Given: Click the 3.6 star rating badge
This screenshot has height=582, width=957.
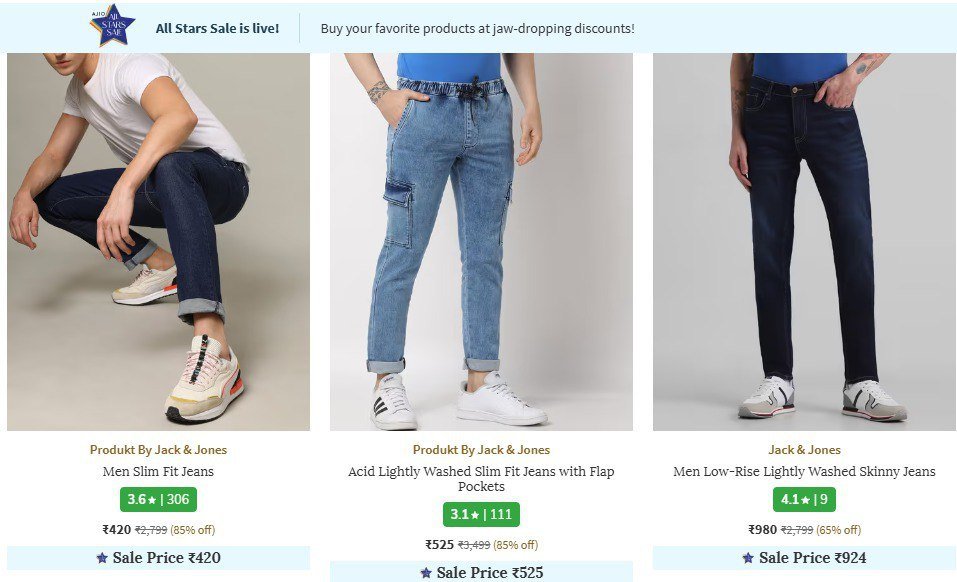Looking at the screenshot, I should pos(158,499).
